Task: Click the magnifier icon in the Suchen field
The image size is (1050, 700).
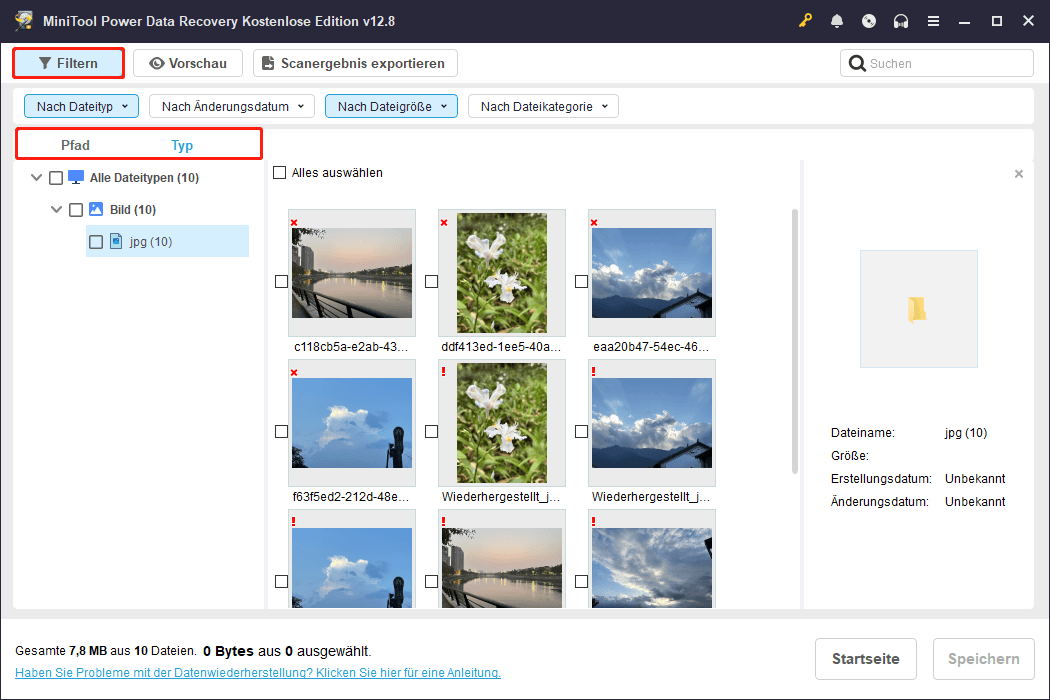Action: pyautogui.click(x=858, y=62)
